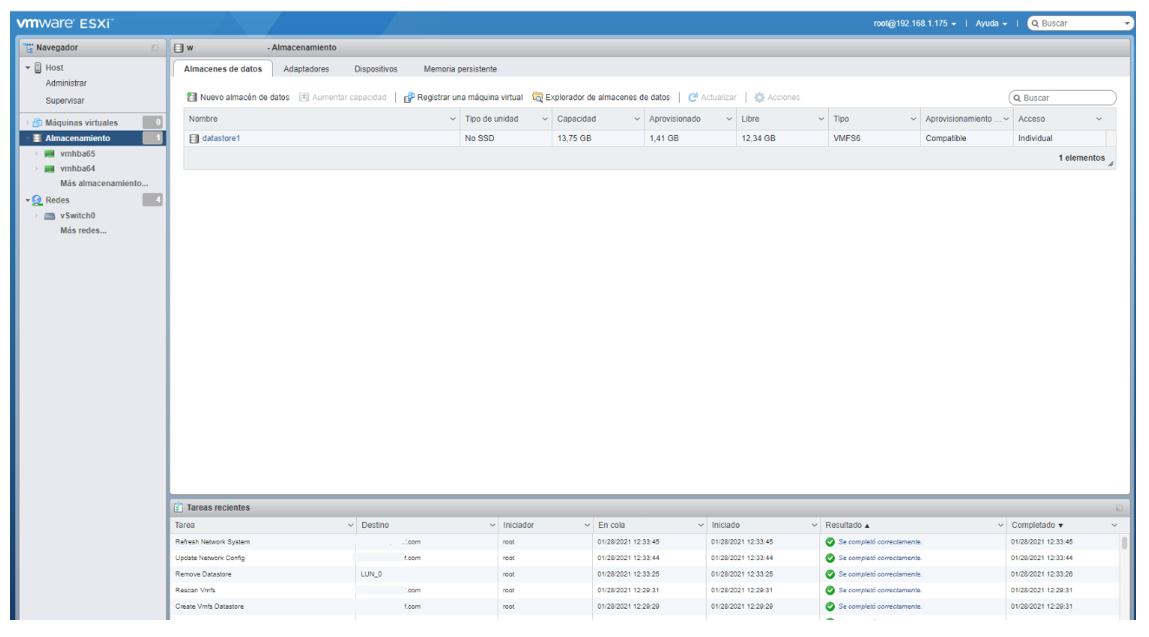This screenshot has height=637, width=1149.
Task: Click the Tareas recientes collapse icon
Action: [x=1119, y=507]
